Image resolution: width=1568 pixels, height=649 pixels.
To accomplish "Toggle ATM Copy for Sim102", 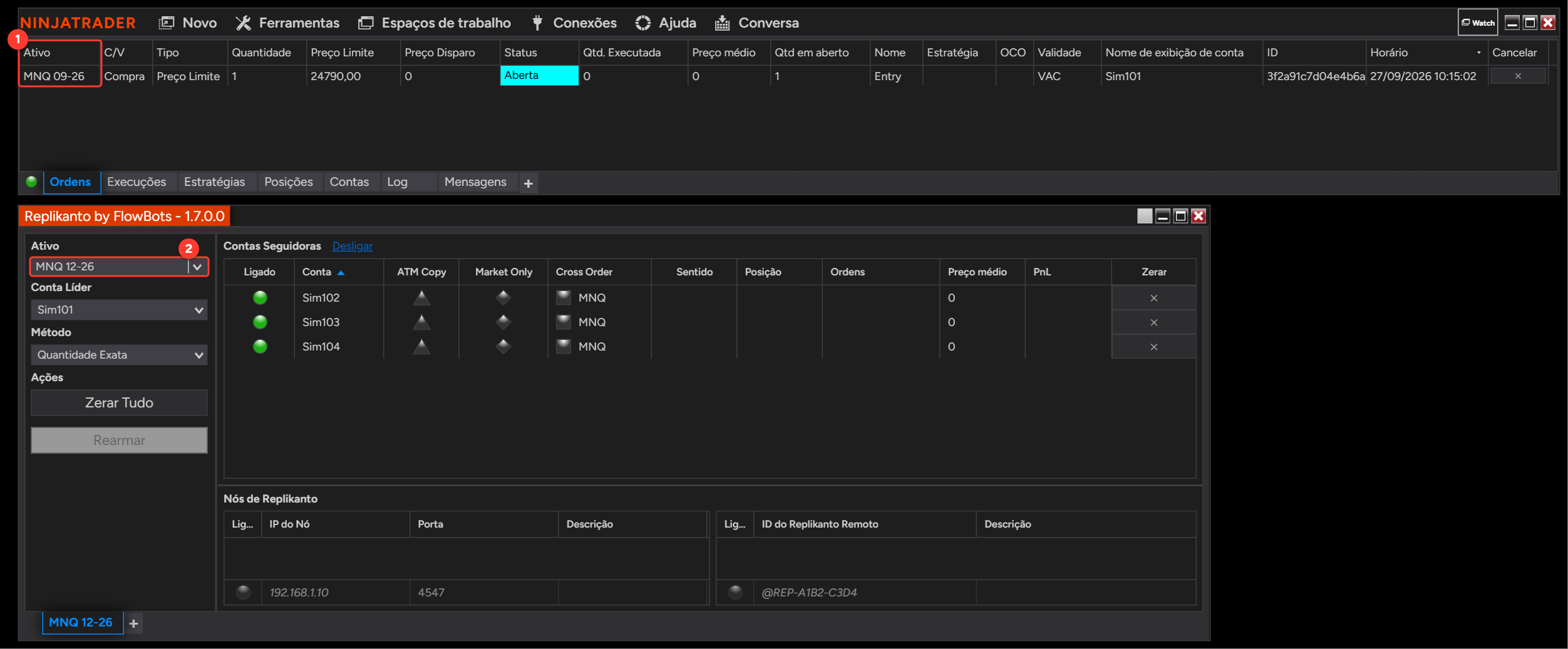I will (421, 297).
